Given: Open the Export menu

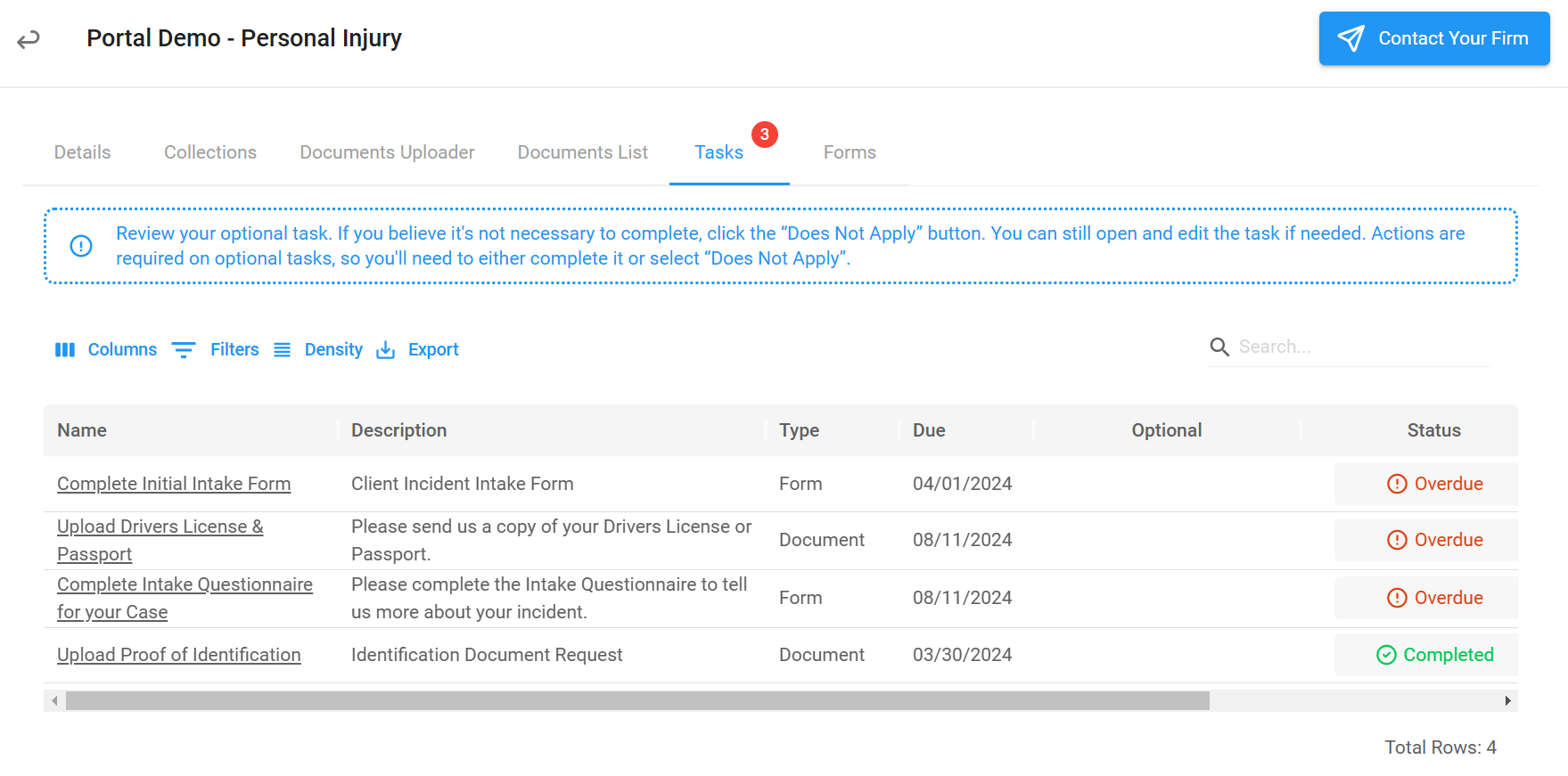Looking at the screenshot, I should 417,350.
